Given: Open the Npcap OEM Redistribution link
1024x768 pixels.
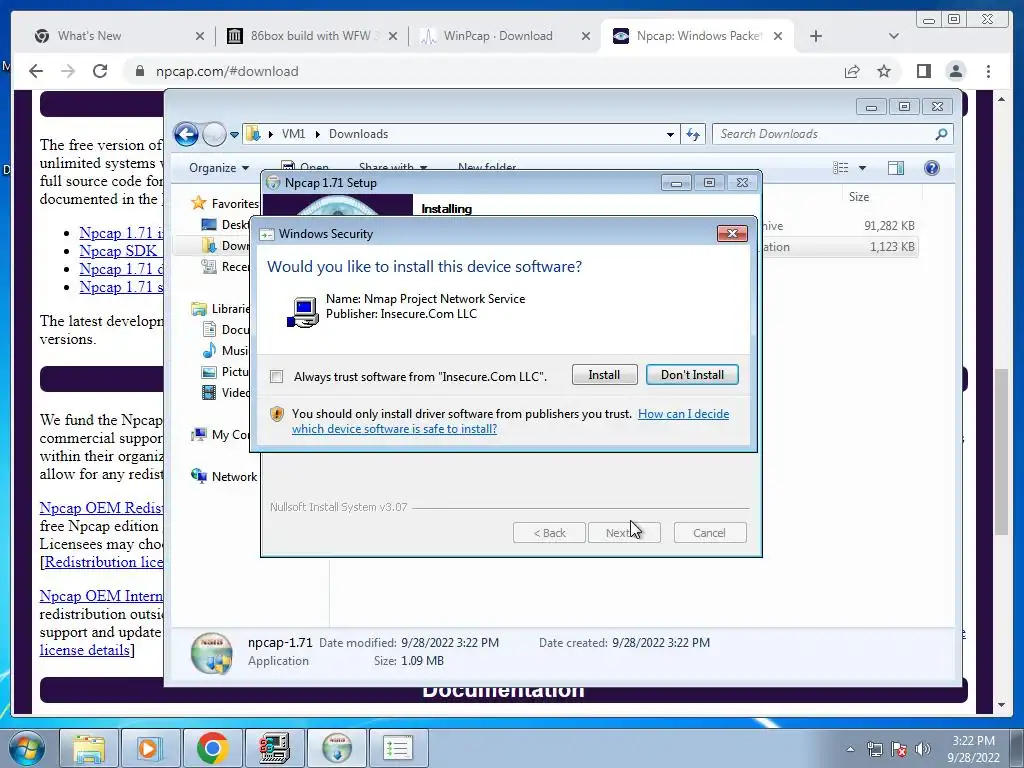Looking at the screenshot, I should [x=101, y=508].
